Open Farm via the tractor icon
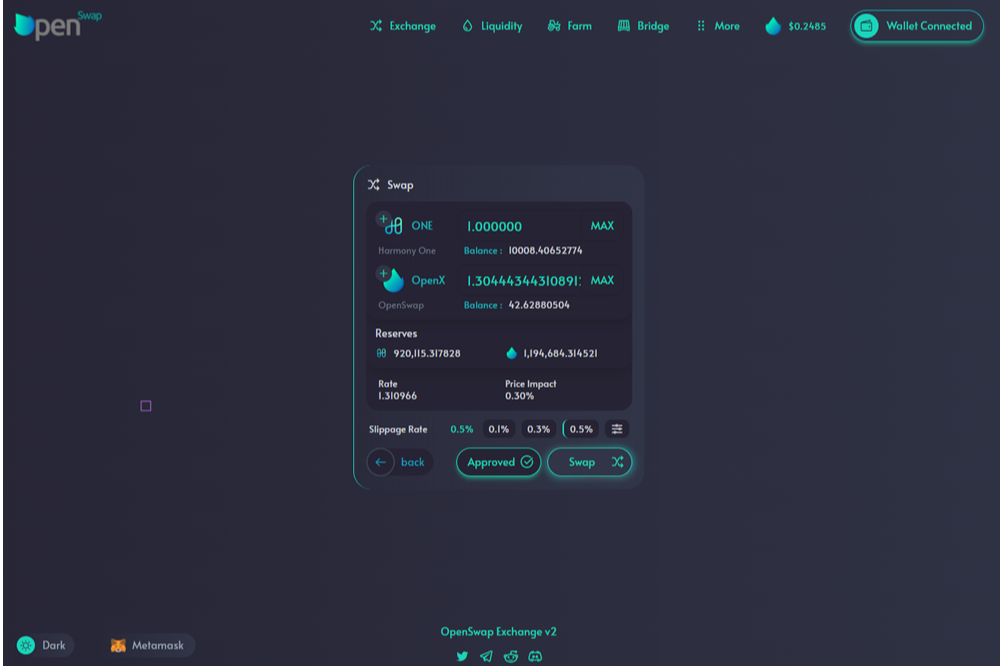1000x666 pixels. (554, 26)
